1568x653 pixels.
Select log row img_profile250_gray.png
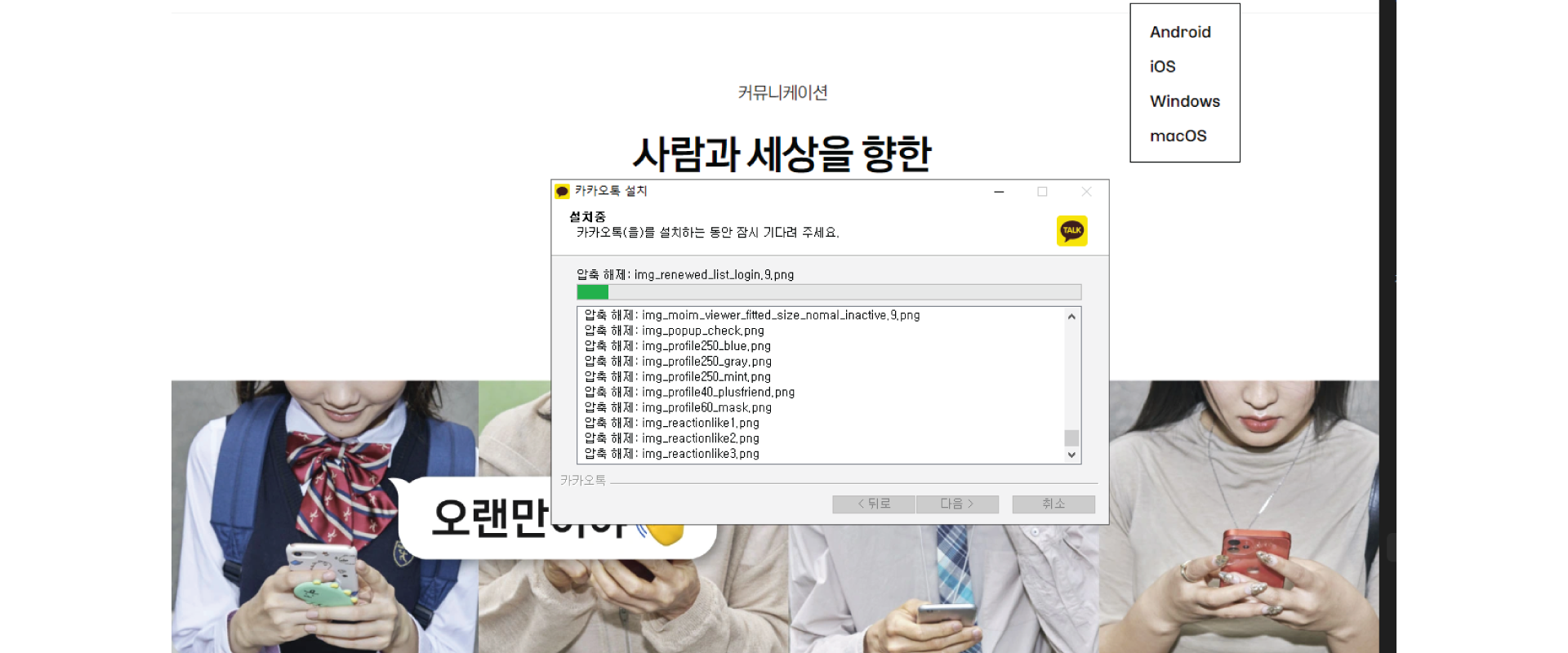[678, 362]
